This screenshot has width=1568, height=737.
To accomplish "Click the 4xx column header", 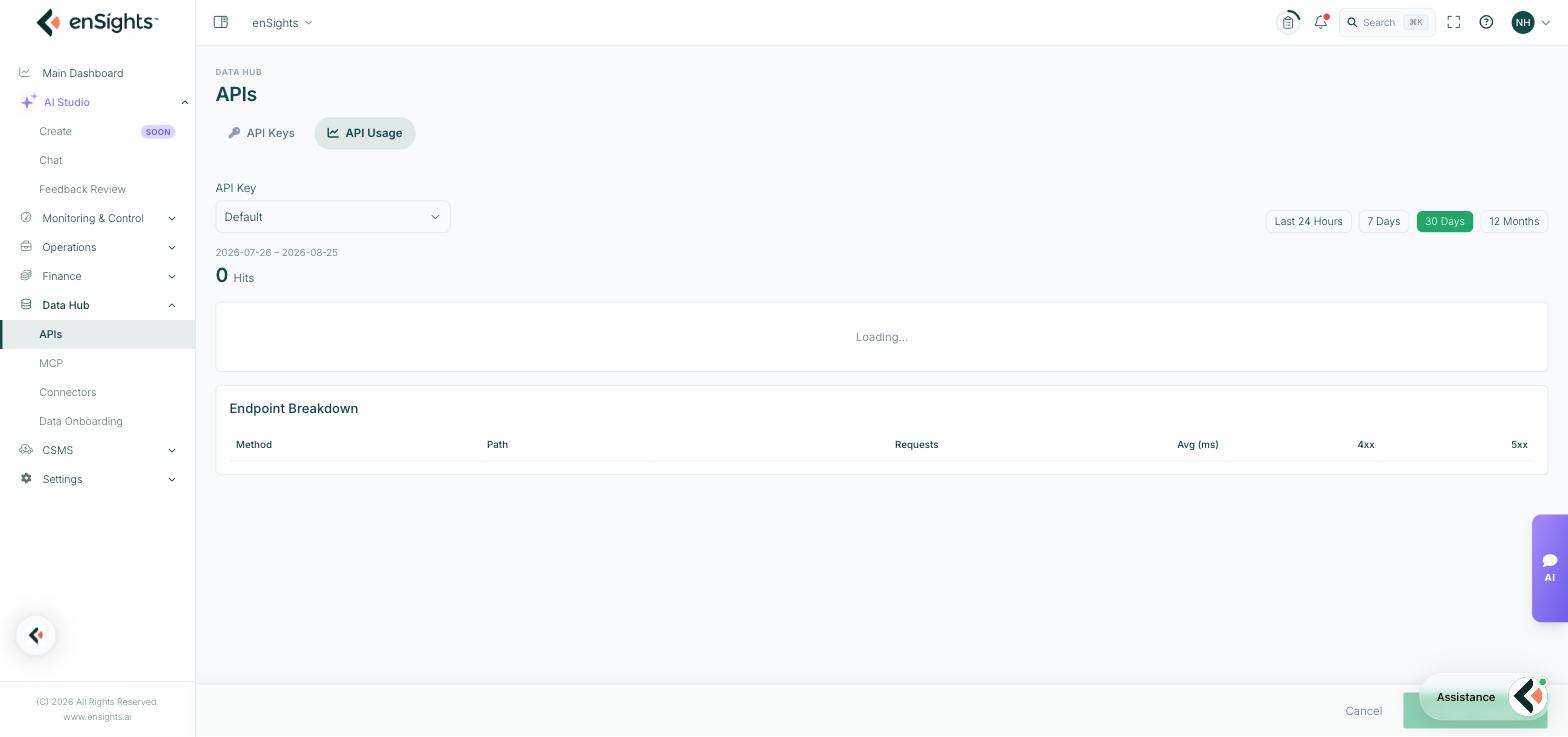I will (1365, 444).
